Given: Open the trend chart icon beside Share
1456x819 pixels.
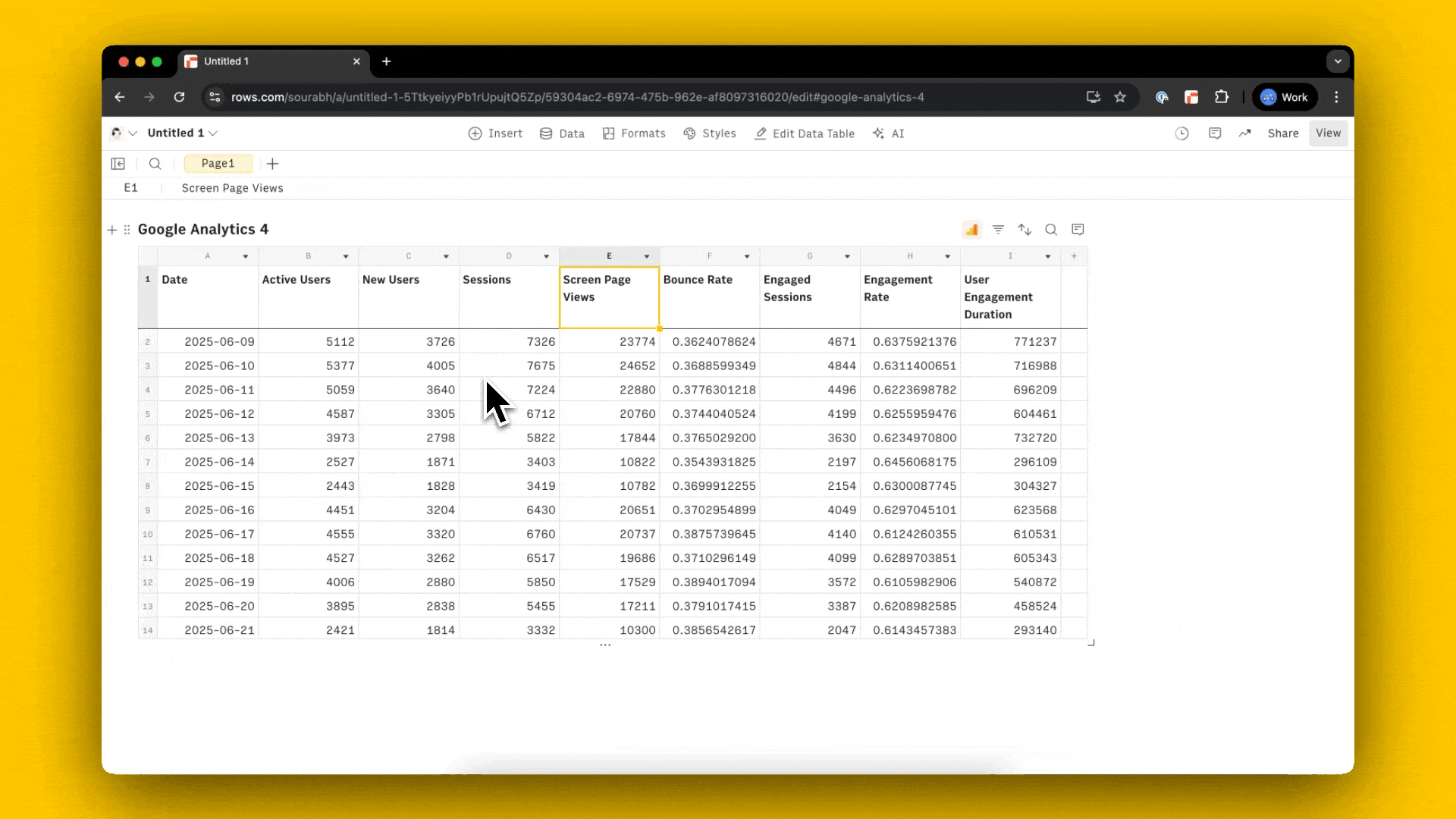Looking at the screenshot, I should (1245, 133).
